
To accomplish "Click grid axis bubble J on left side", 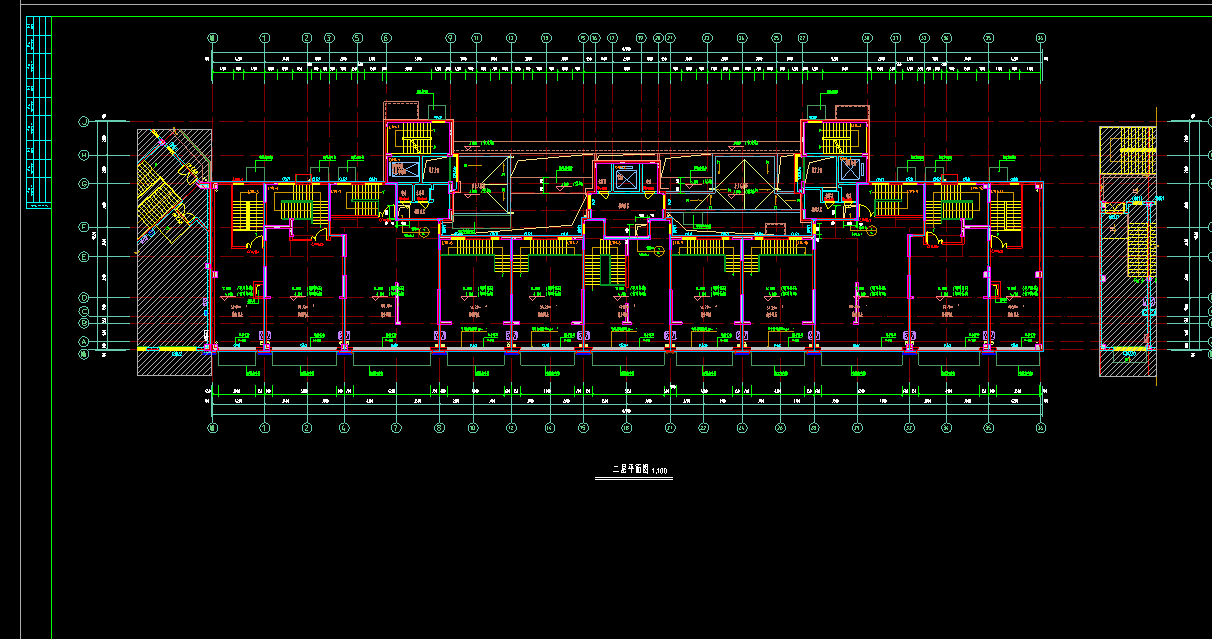I will click(x=85, y=122).
